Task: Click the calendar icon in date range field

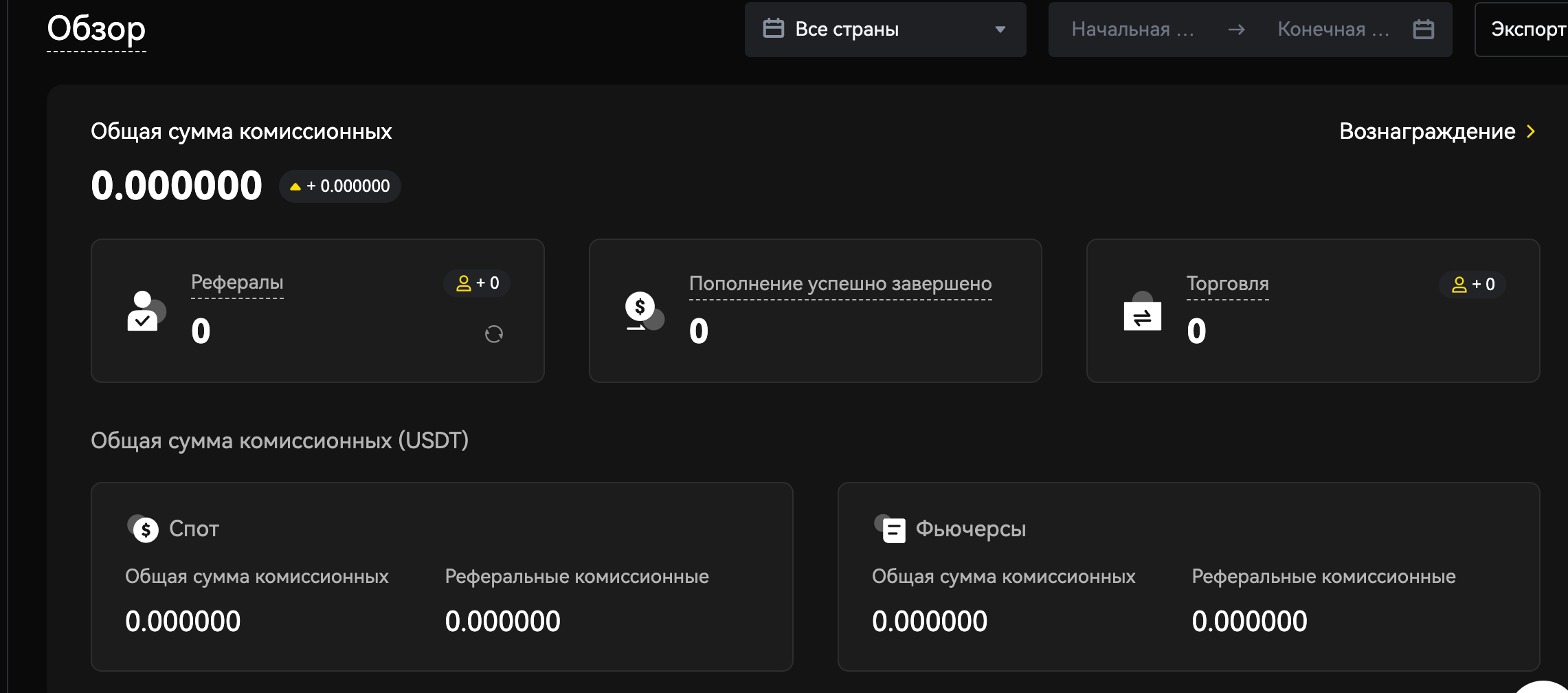Action: [x=1423, y=30]
